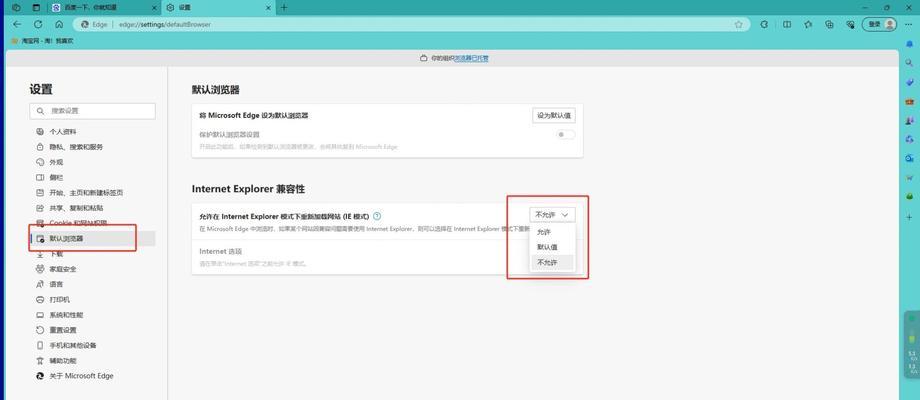This screenshot has height=400, width=920.
Task: Click the refresh-style icon right of address bar
Action: [x=764, y=25]
